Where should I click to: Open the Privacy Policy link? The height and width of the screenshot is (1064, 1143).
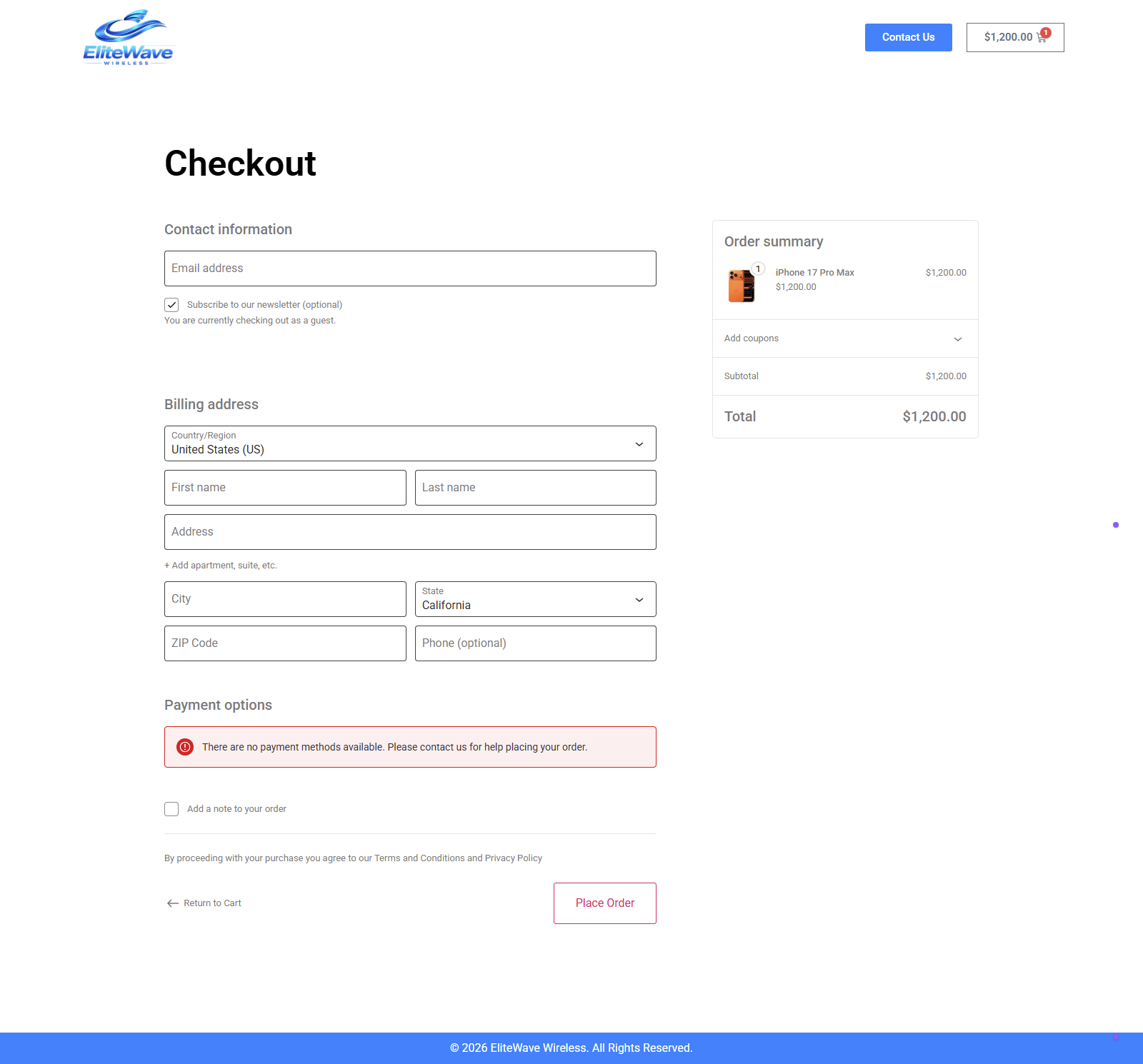(513, 858)
